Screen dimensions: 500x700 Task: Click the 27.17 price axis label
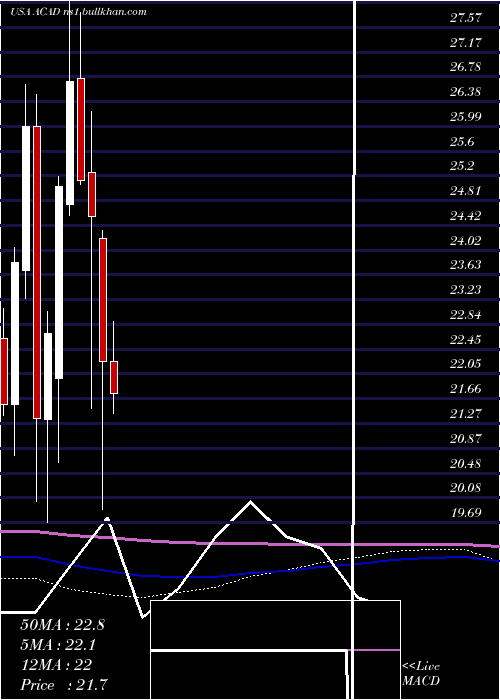click(x=466, y=42)
